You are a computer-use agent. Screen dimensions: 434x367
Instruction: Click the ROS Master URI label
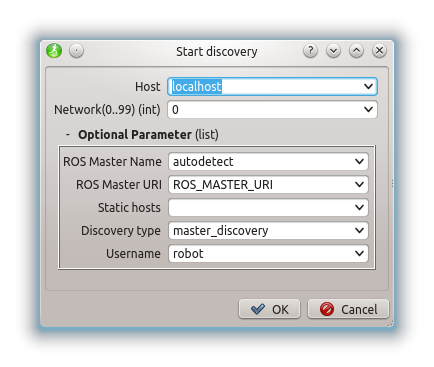[x=119, y=185]
